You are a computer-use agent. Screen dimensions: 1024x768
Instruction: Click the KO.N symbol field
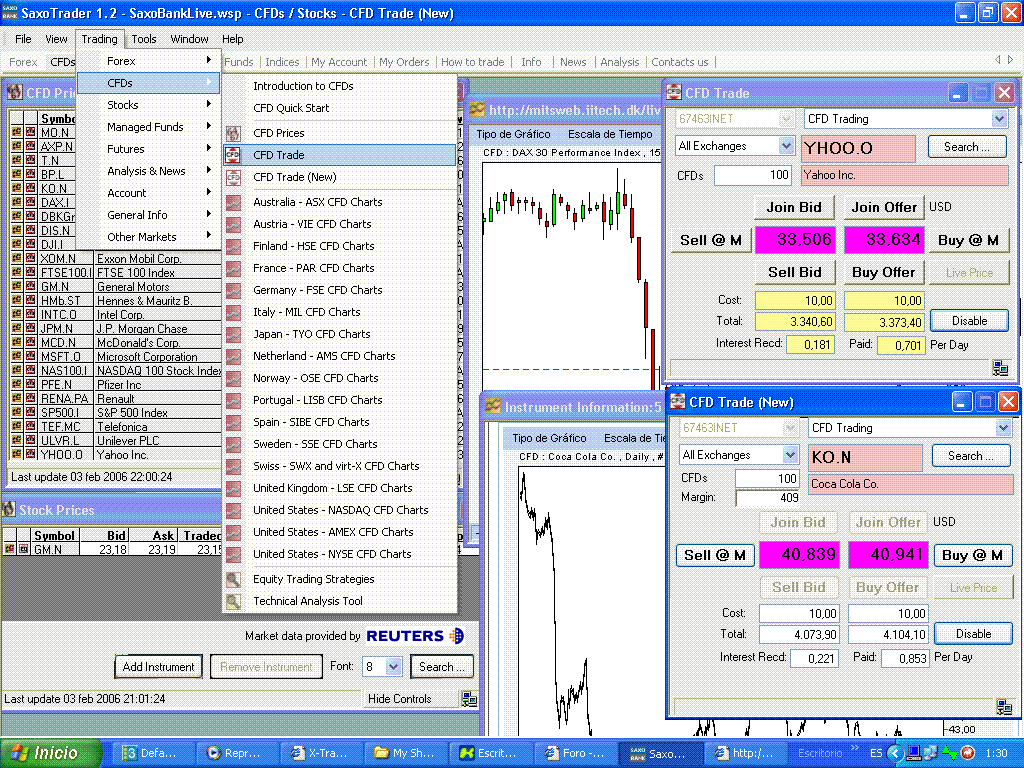click(x=865, y=457)
